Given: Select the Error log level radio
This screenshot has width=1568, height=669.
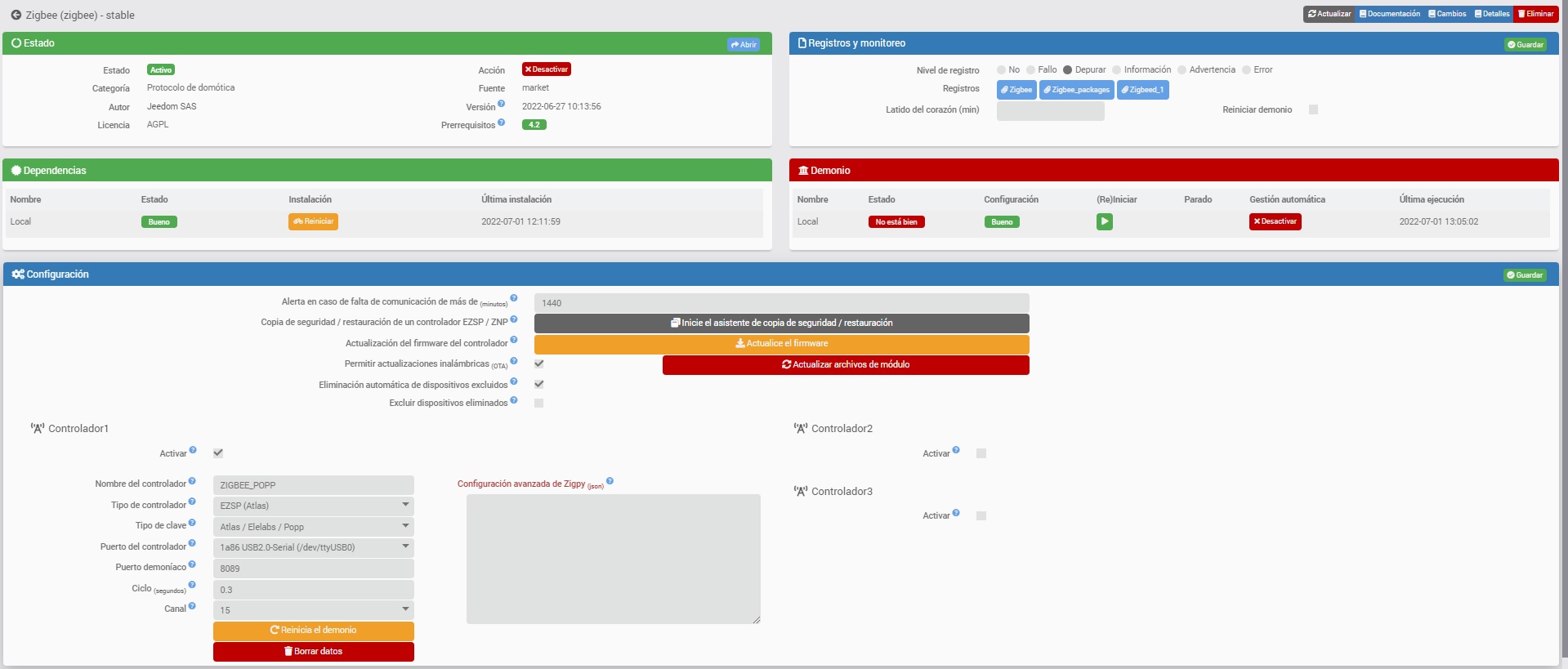Looking at the screenshot, I should (x=1246, y=70).
